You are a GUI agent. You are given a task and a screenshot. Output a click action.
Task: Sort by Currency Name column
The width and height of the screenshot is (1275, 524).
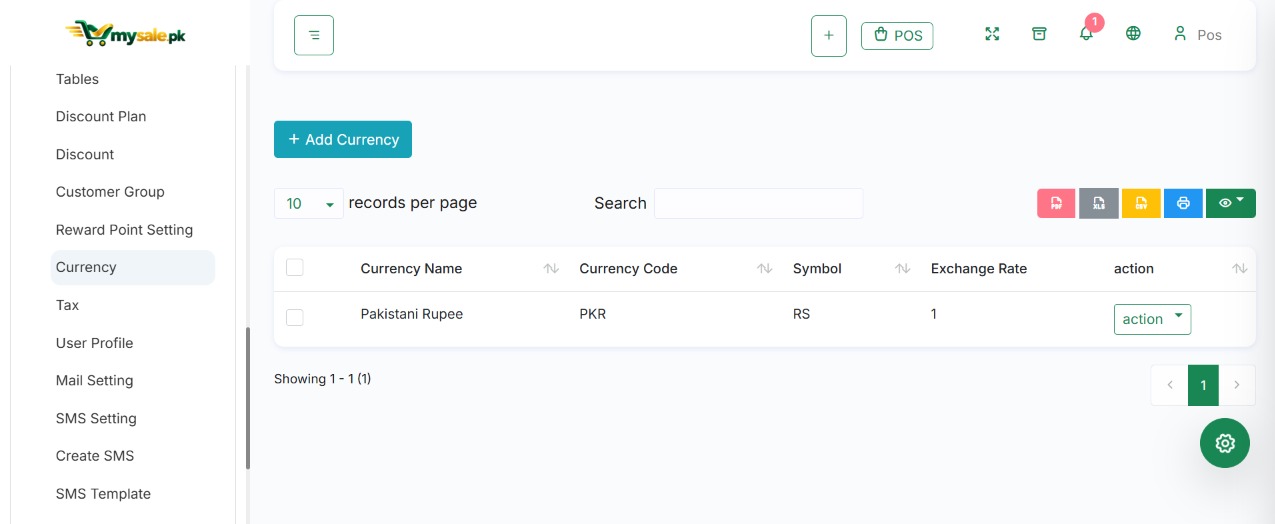pos(551,269)
